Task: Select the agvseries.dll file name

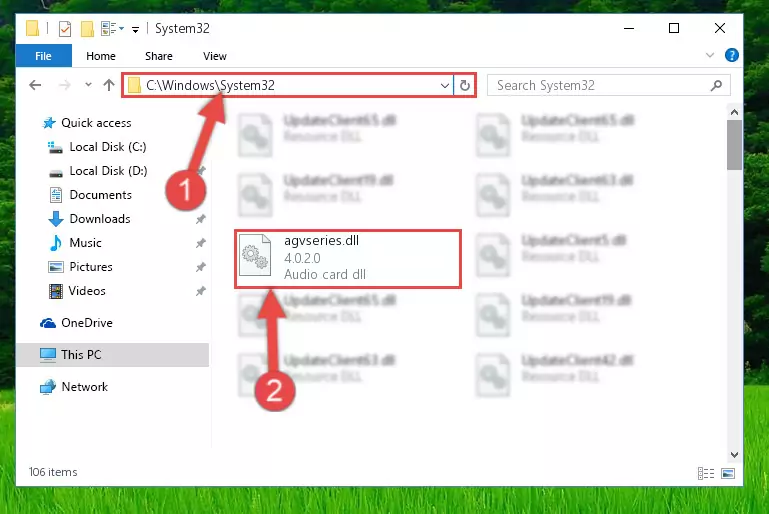Action: pyautogui.click(x=321, y=240)
